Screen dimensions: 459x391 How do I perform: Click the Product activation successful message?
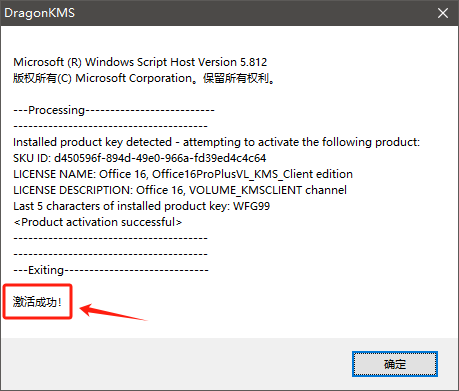coord(98,222)
